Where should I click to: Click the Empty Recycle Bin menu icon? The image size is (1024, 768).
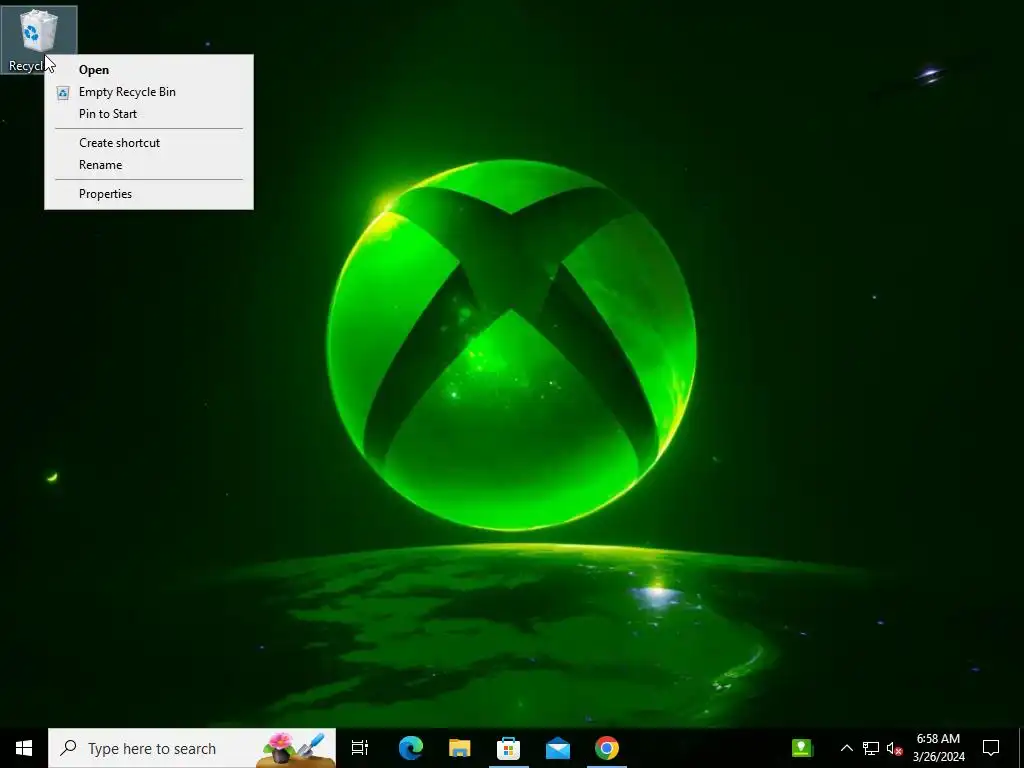pos(63,93)
